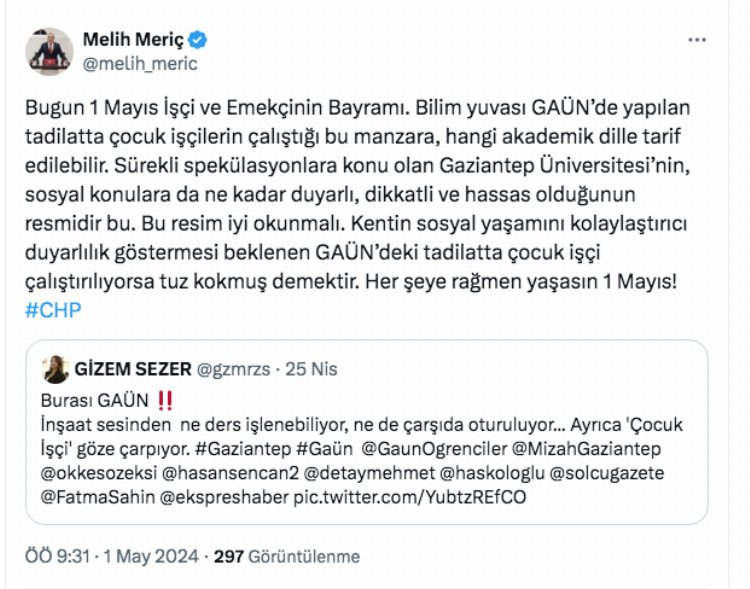Viewport: 750px width, 589px height.
Task: Open the three-dot more options menu
Action: click(696, 40)
